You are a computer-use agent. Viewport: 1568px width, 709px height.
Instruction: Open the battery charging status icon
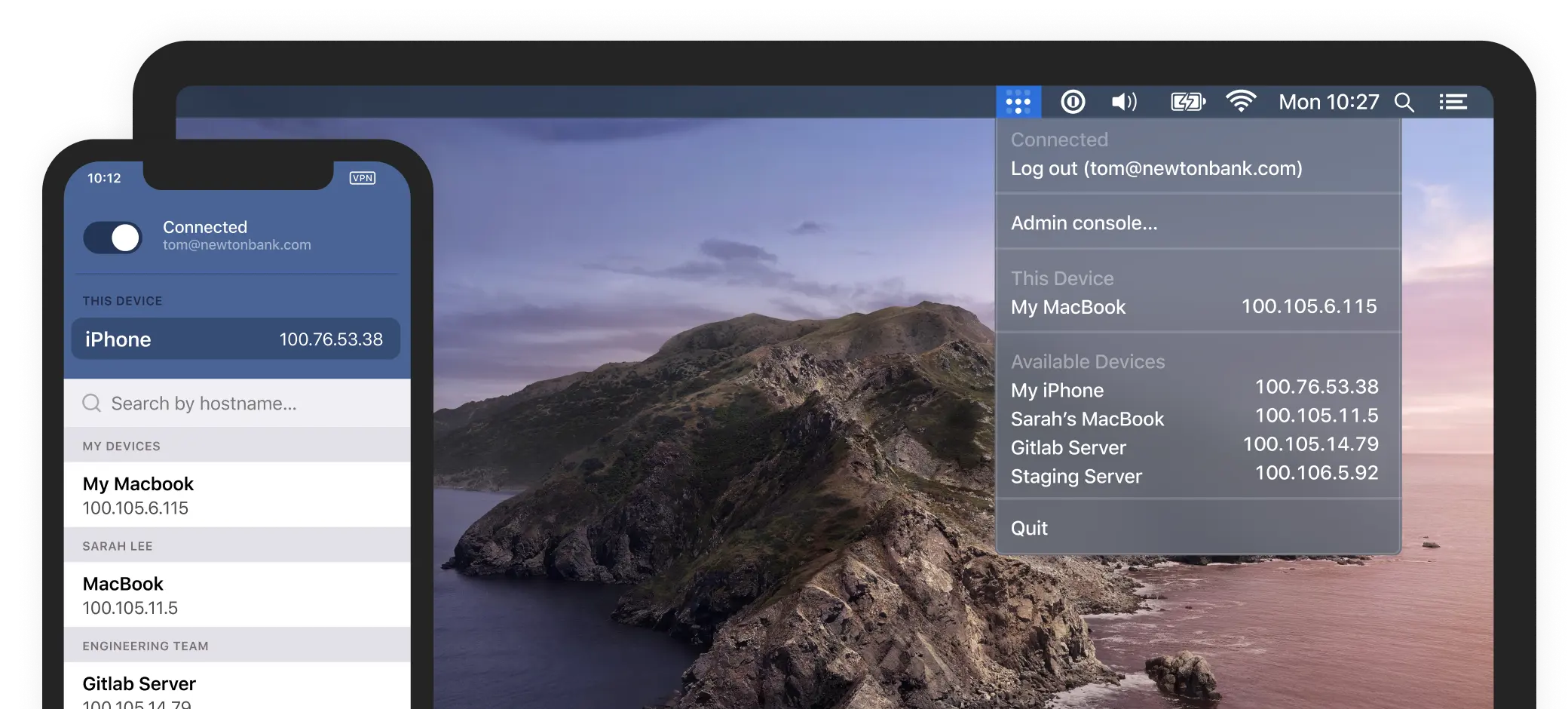coord(1187,102)
